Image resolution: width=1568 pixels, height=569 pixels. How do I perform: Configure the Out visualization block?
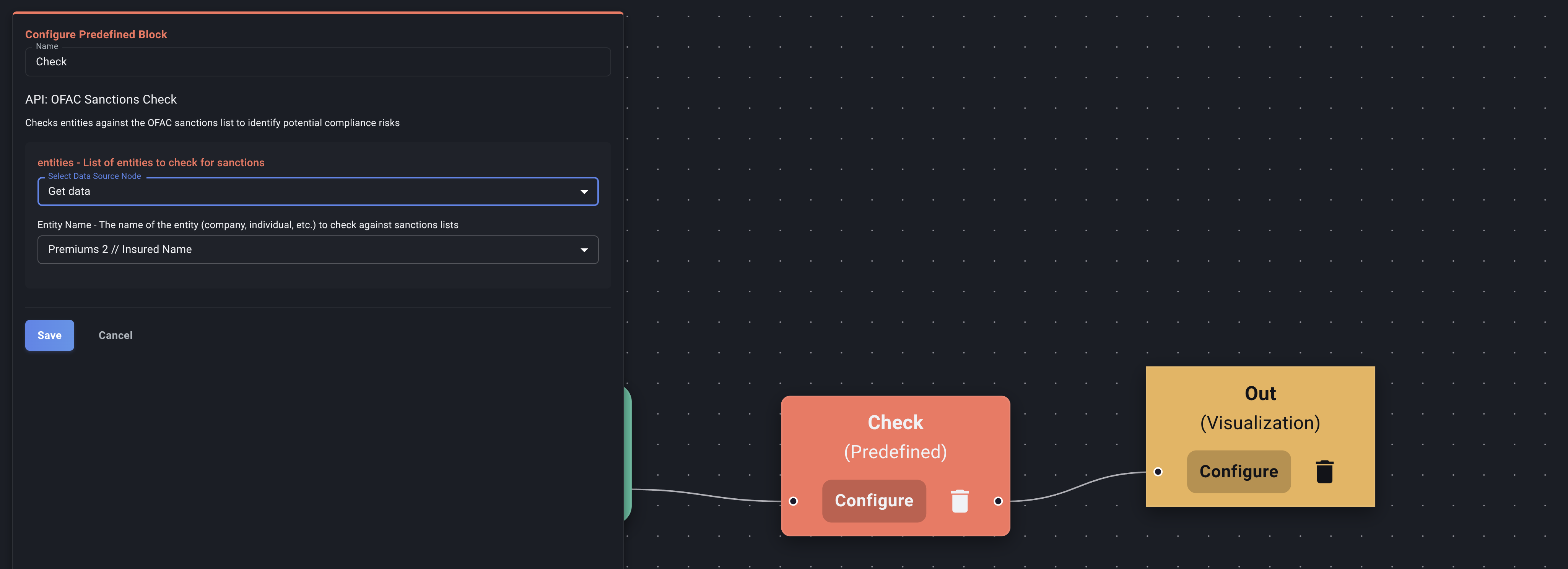1239,471
